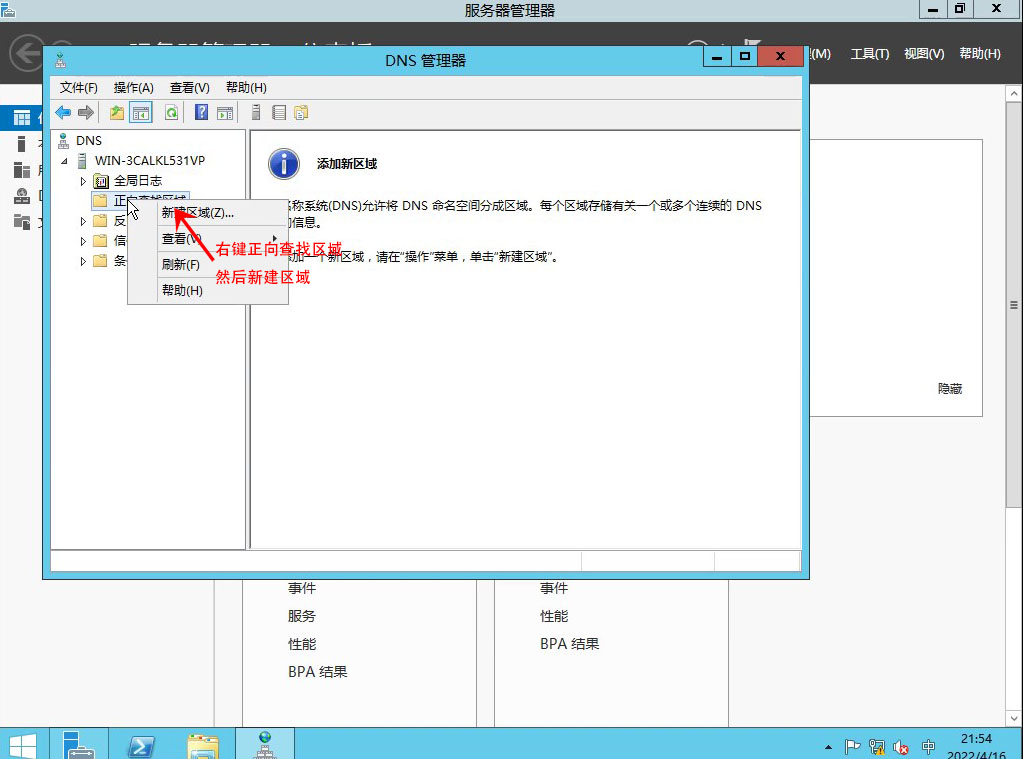
Task: Select the 正向查找区域 folder icon in the tree
Action: [100, 200]
